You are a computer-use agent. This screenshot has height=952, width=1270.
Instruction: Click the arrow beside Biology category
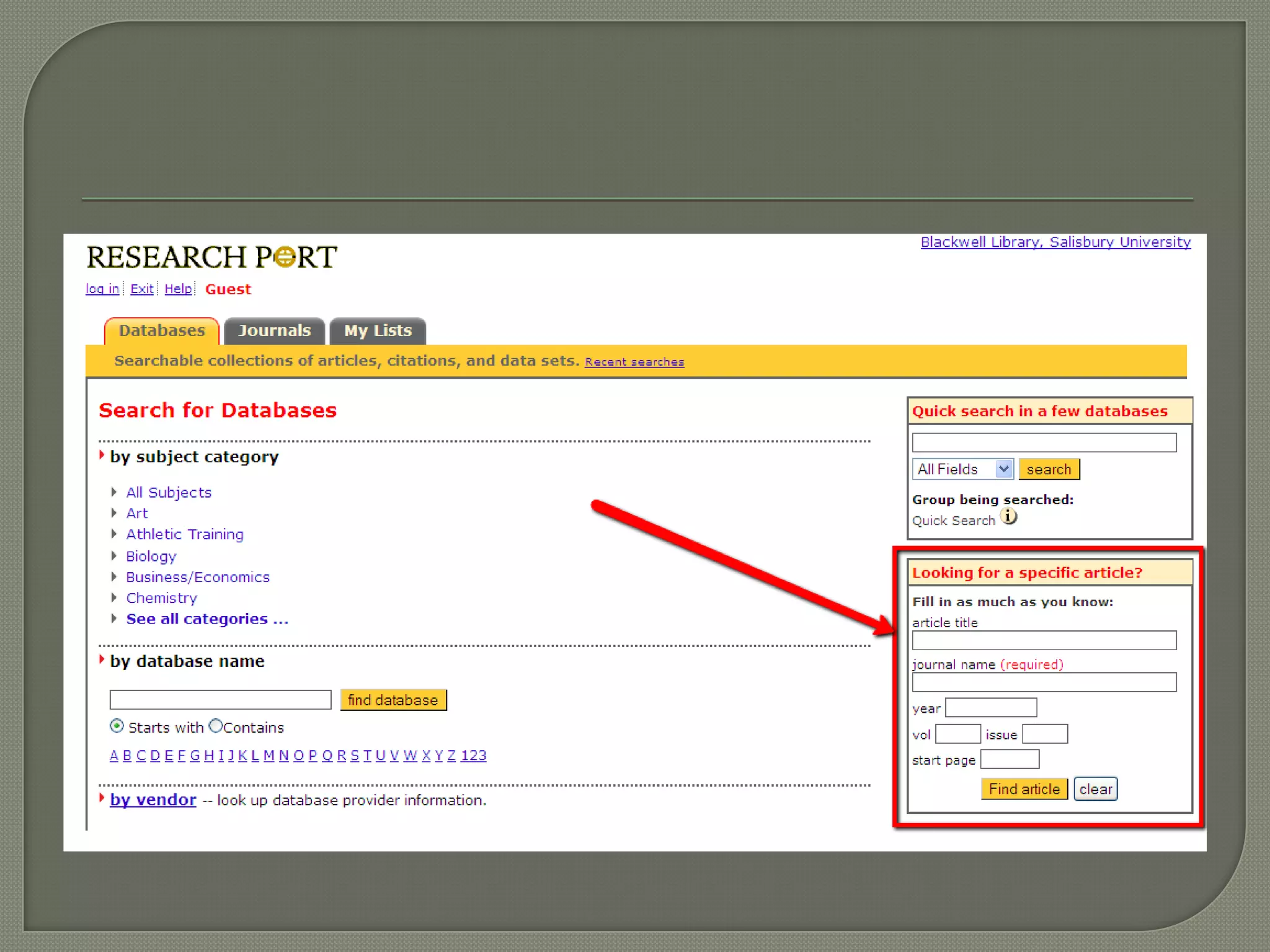pos(114,556)
